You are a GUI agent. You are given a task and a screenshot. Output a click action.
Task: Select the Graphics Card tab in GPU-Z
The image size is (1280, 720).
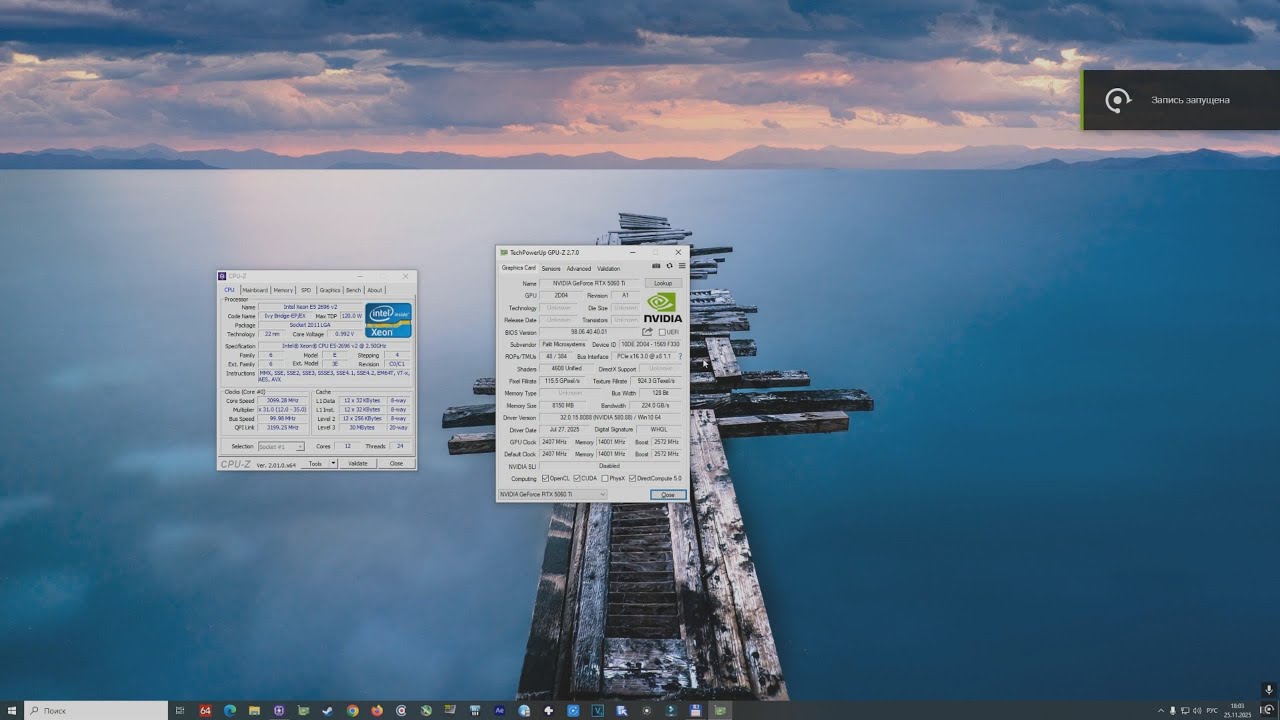click(x=518, y=268)
